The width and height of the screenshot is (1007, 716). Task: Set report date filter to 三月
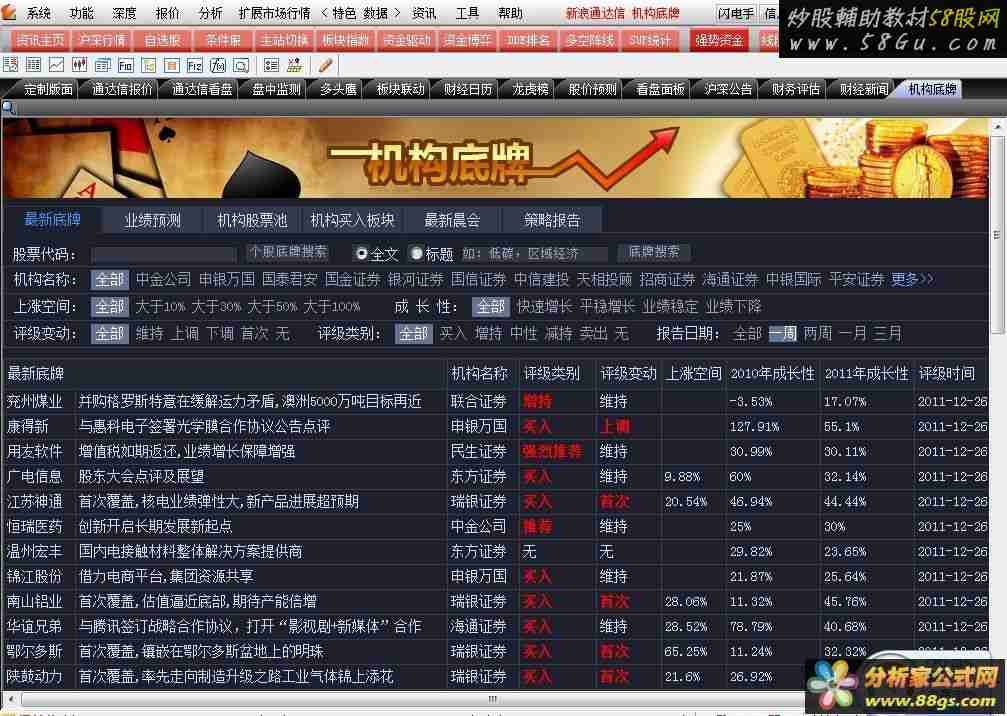(x=888, y=334)
